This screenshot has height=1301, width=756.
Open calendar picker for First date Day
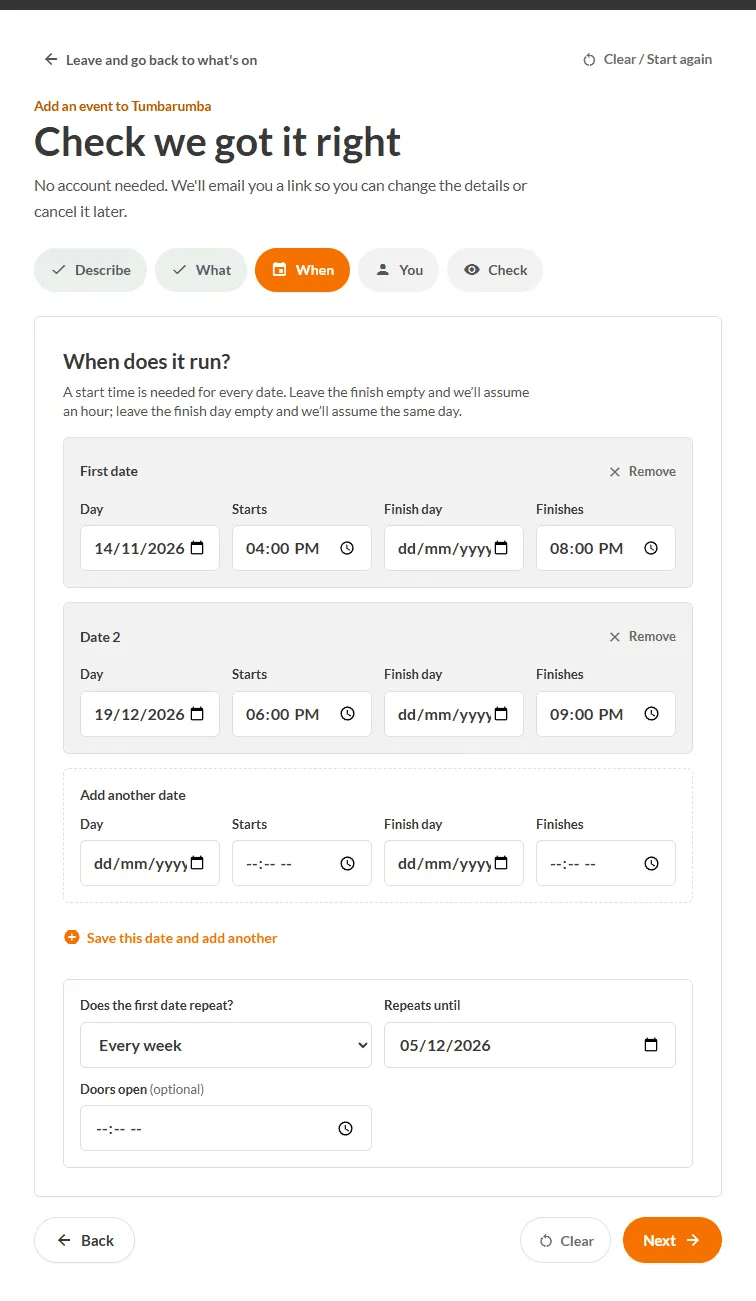[197, 548]
